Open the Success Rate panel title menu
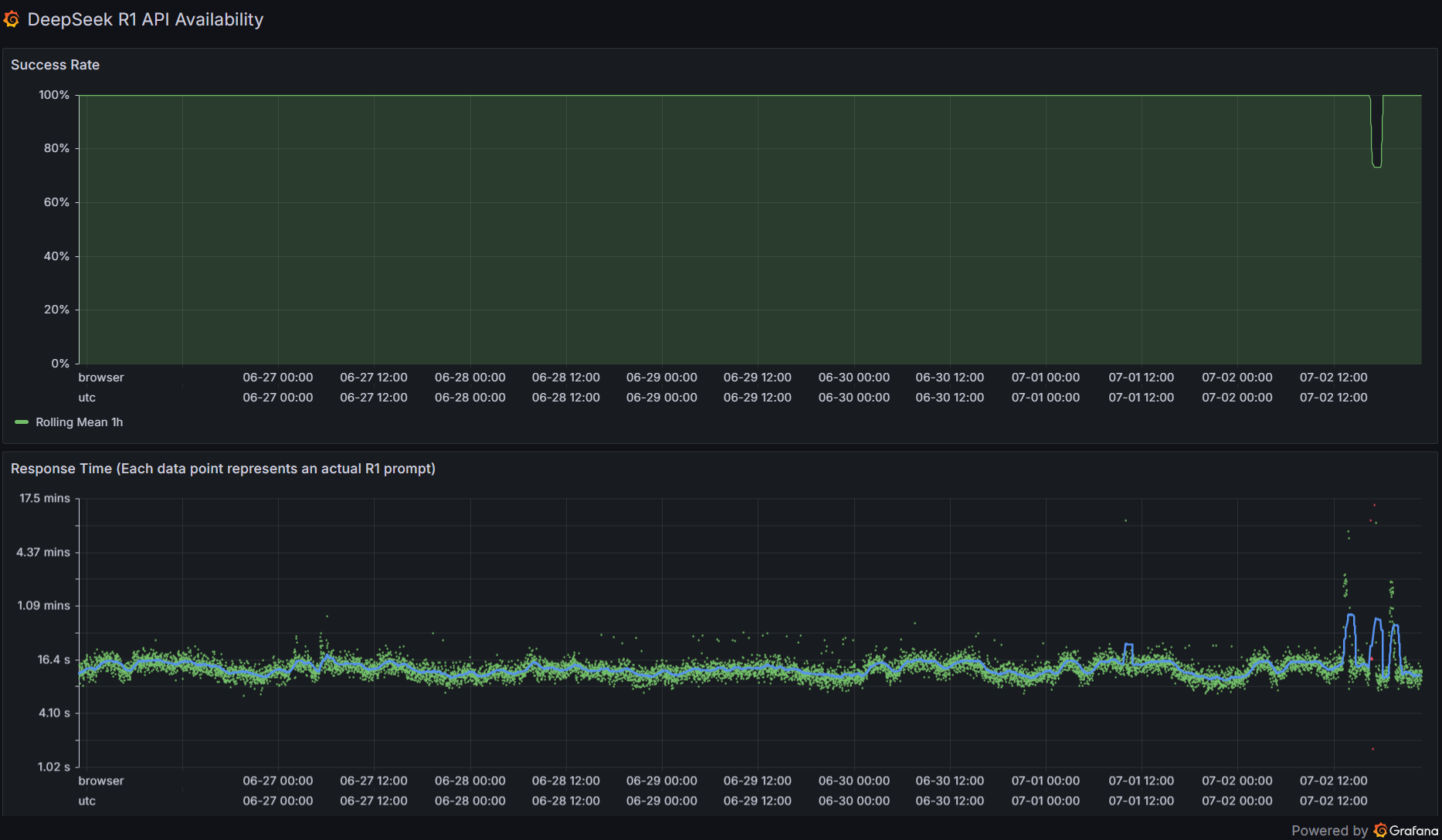The height and width of the screenshot is (840, 1442). [55, 65]
